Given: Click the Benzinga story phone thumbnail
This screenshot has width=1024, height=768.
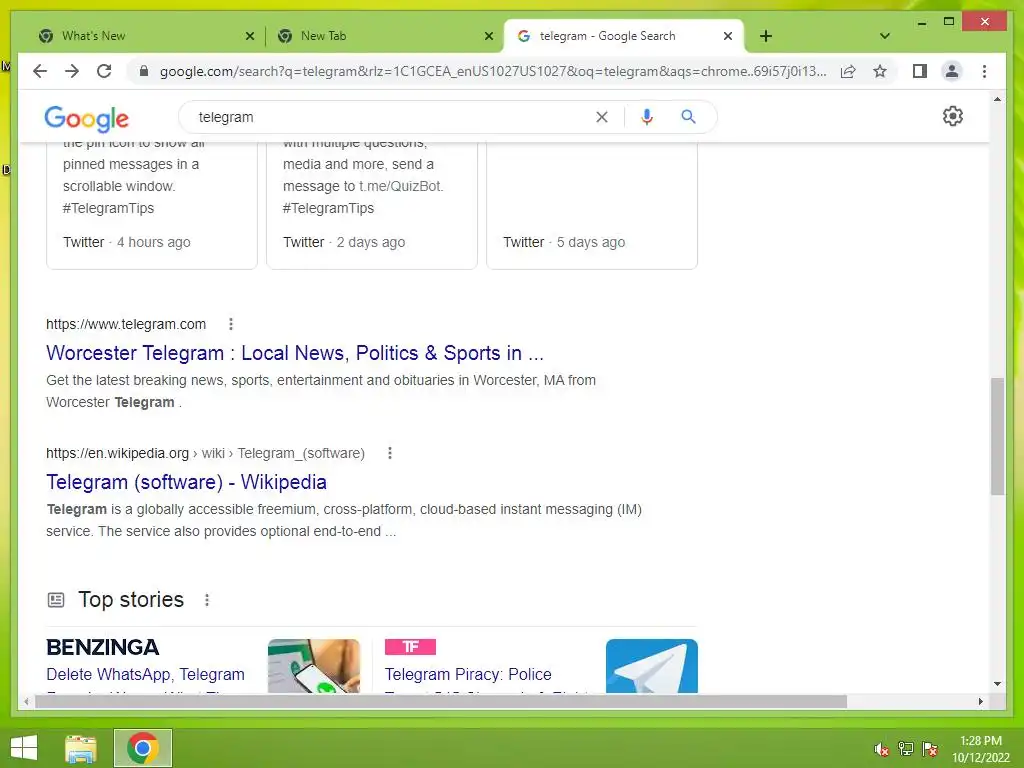Looking at the screenshot, I should pyautogui.click(x=313, y=665).
